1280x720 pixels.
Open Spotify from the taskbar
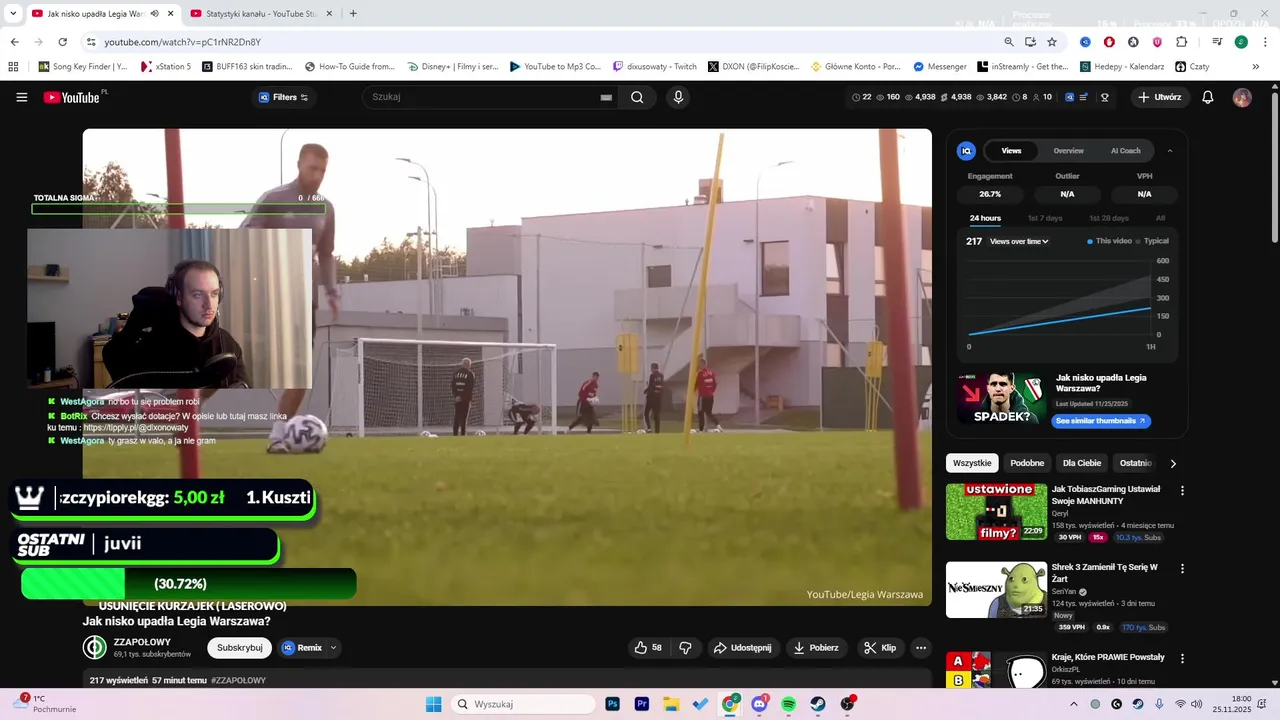788,704
